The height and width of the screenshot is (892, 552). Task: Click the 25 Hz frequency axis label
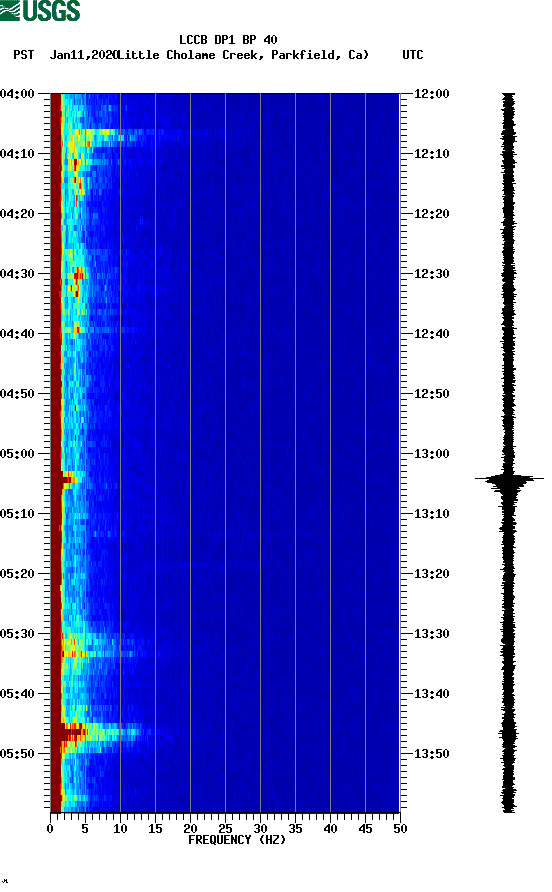tap(225, 829)
